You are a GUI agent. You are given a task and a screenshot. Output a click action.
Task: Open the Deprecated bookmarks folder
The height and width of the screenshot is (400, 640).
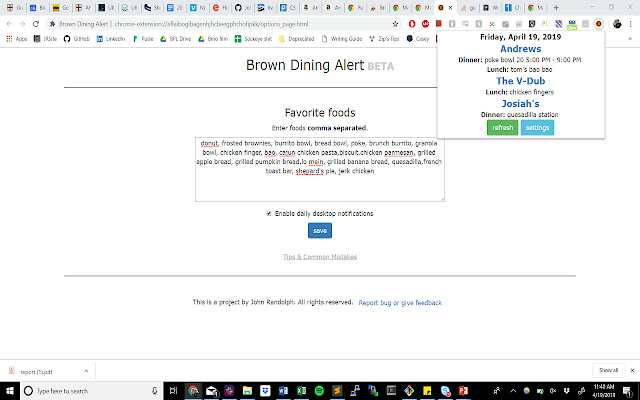click(297, 39)
